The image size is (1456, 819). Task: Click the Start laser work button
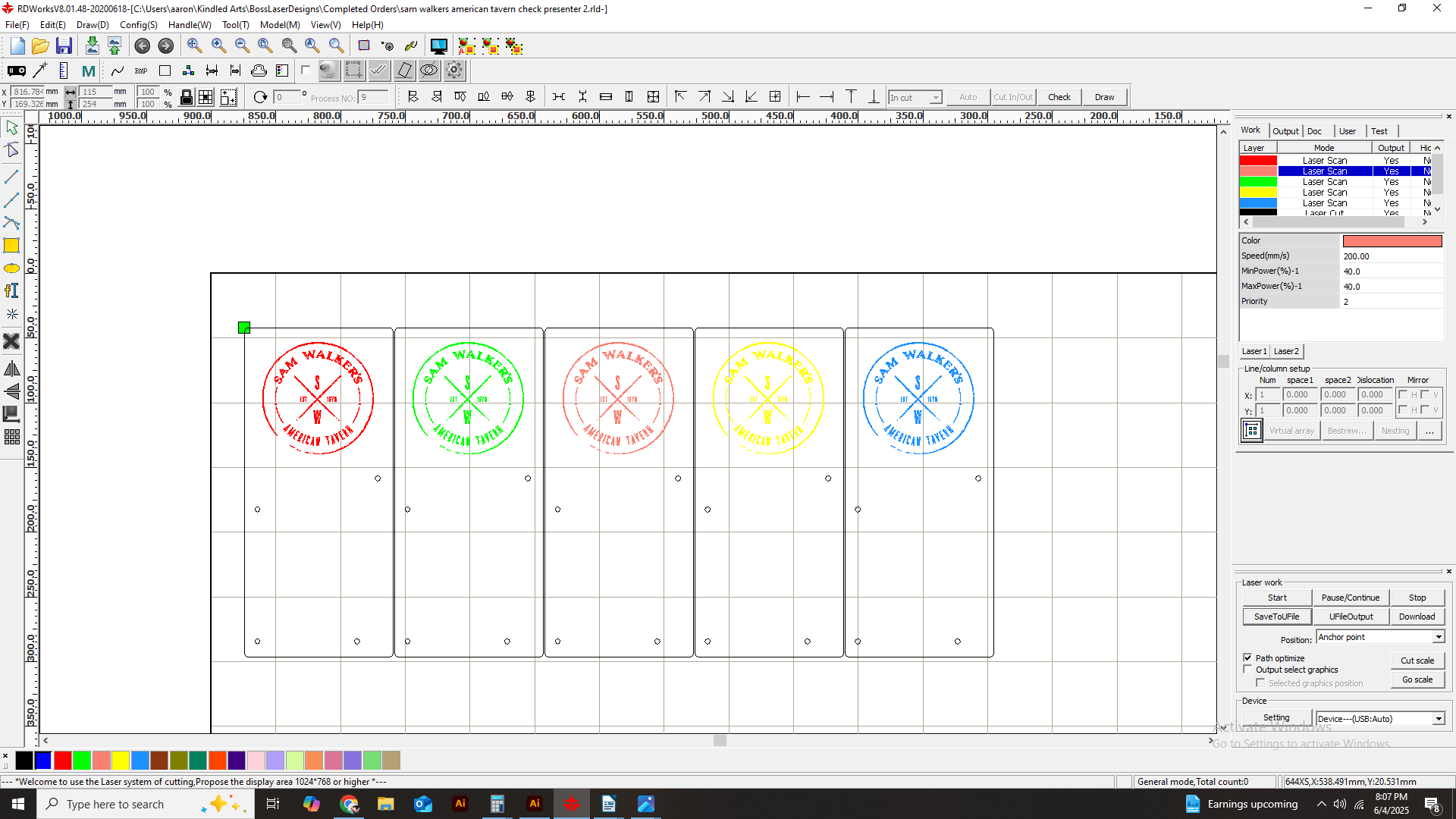point(1277,598)
